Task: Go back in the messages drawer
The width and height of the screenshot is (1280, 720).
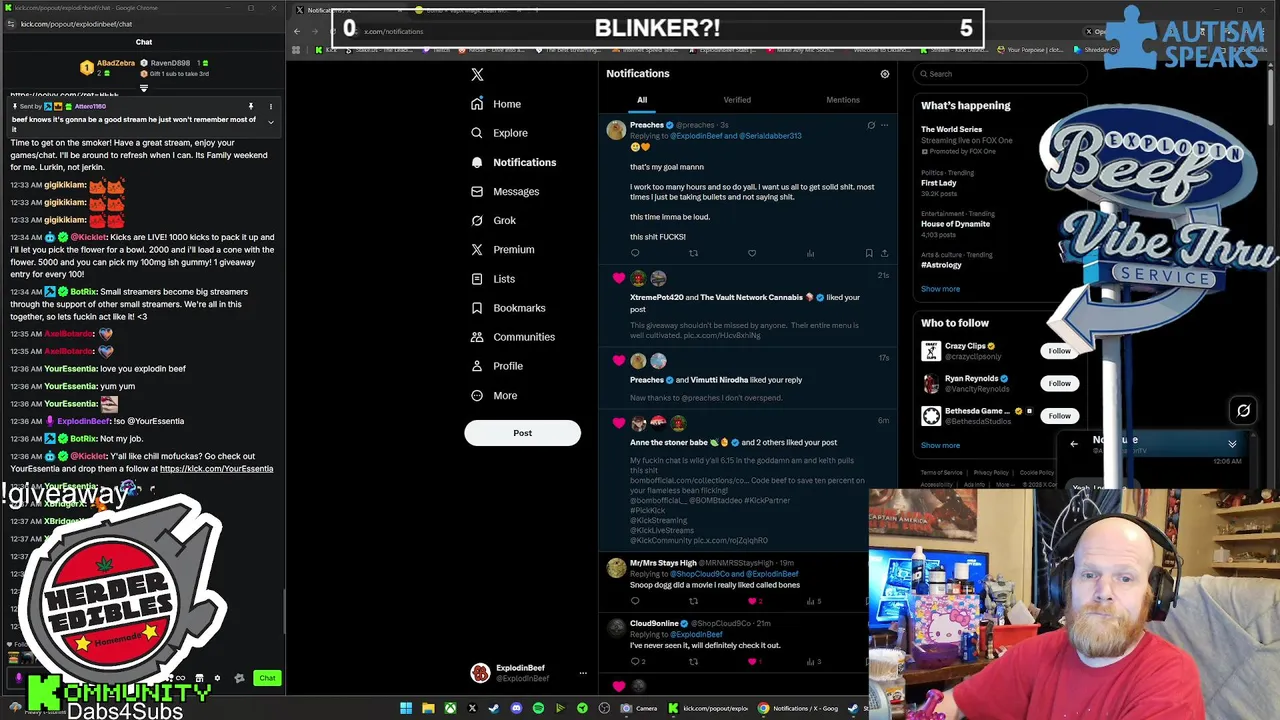Action: point(1074,444)
